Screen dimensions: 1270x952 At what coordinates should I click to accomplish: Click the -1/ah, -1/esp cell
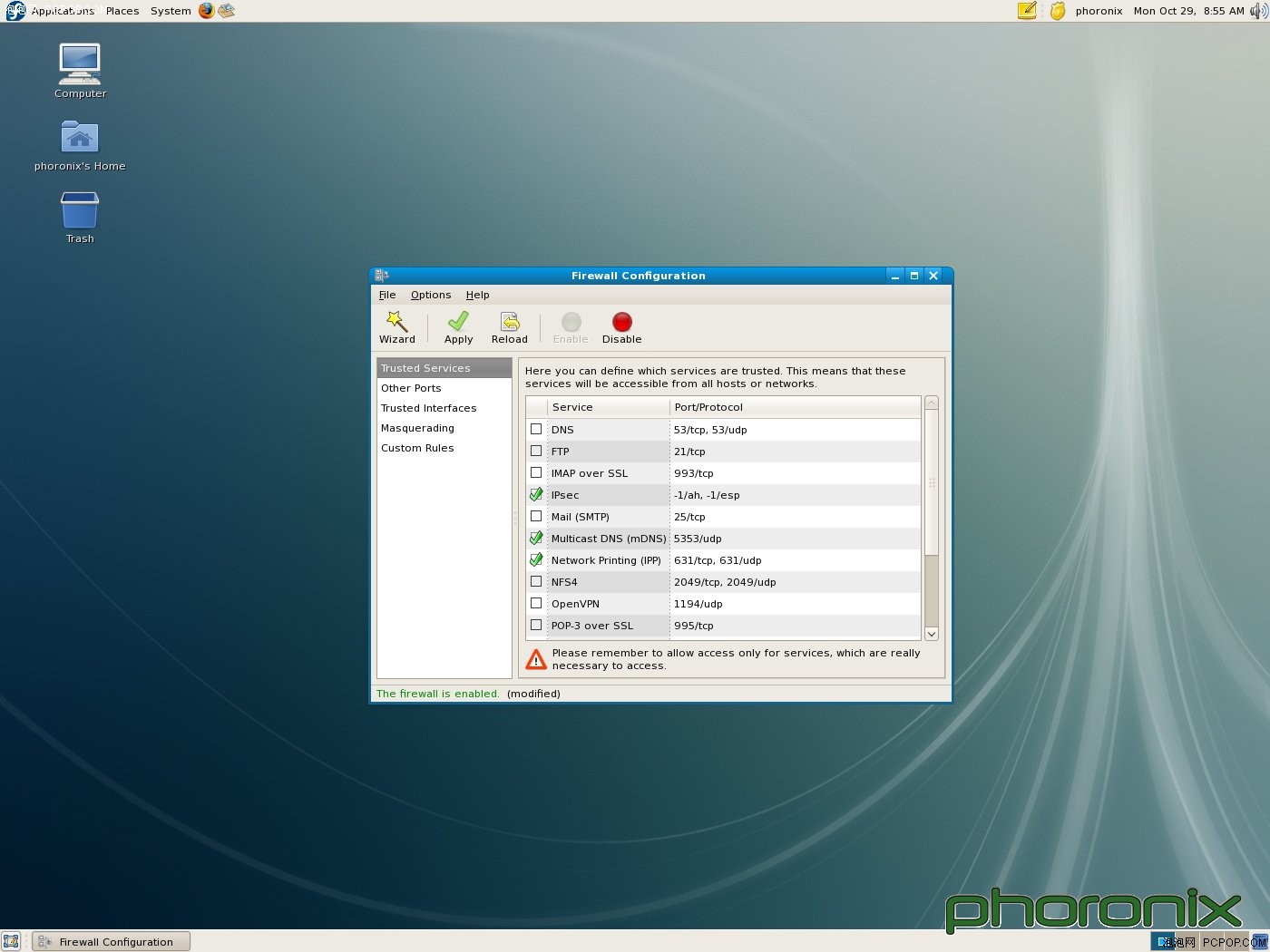coord(795,495)
